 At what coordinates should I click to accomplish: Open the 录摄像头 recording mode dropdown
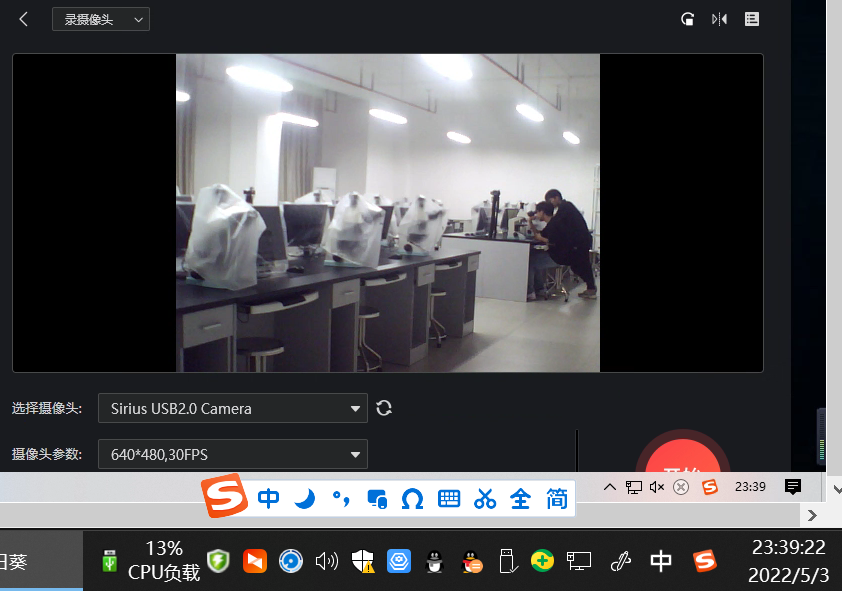pos(101,19)
